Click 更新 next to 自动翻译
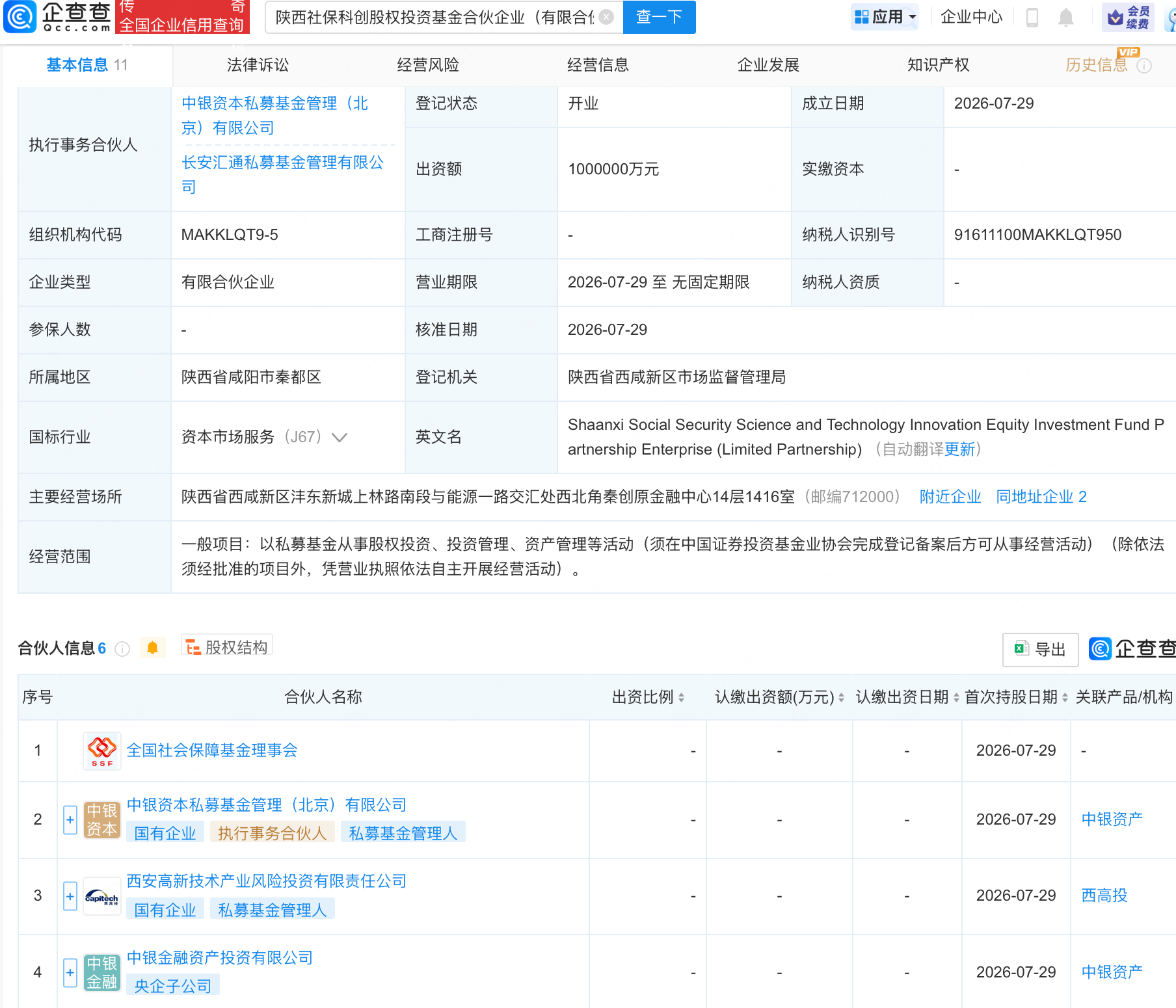1176x1008 pixels. pyautogui.click(x=960, y=449)
